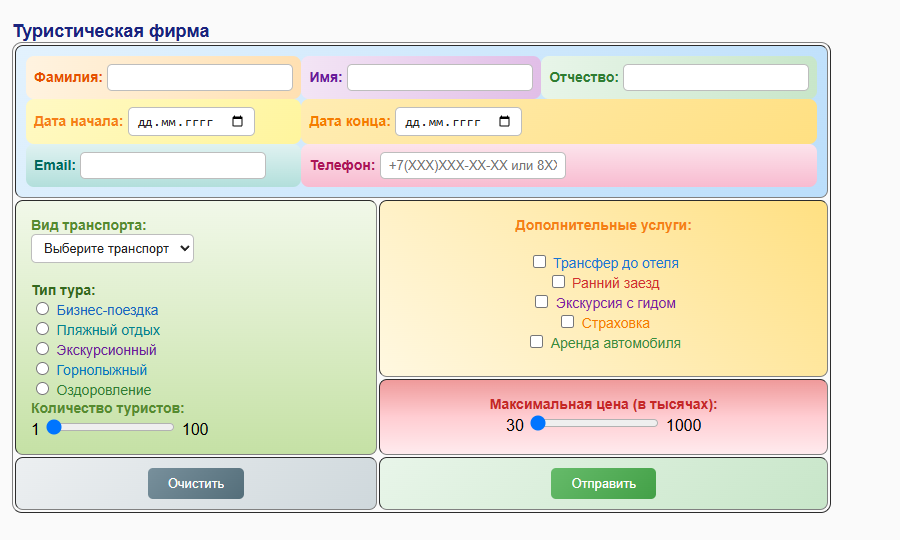Select Бизнес-поездка tour type

[x=43, y=309]
